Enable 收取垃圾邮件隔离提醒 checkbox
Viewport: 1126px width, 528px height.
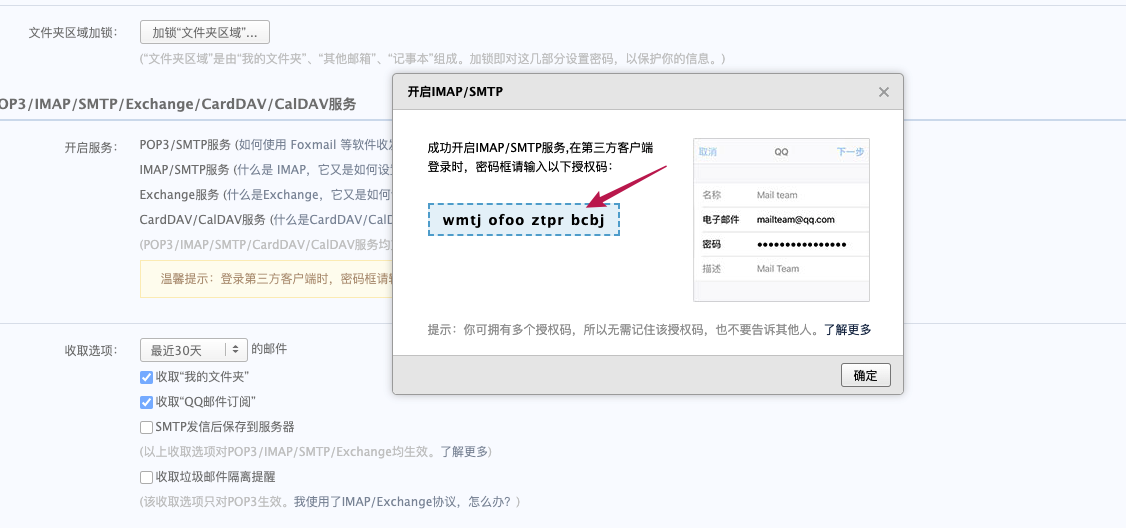[146, 477]
